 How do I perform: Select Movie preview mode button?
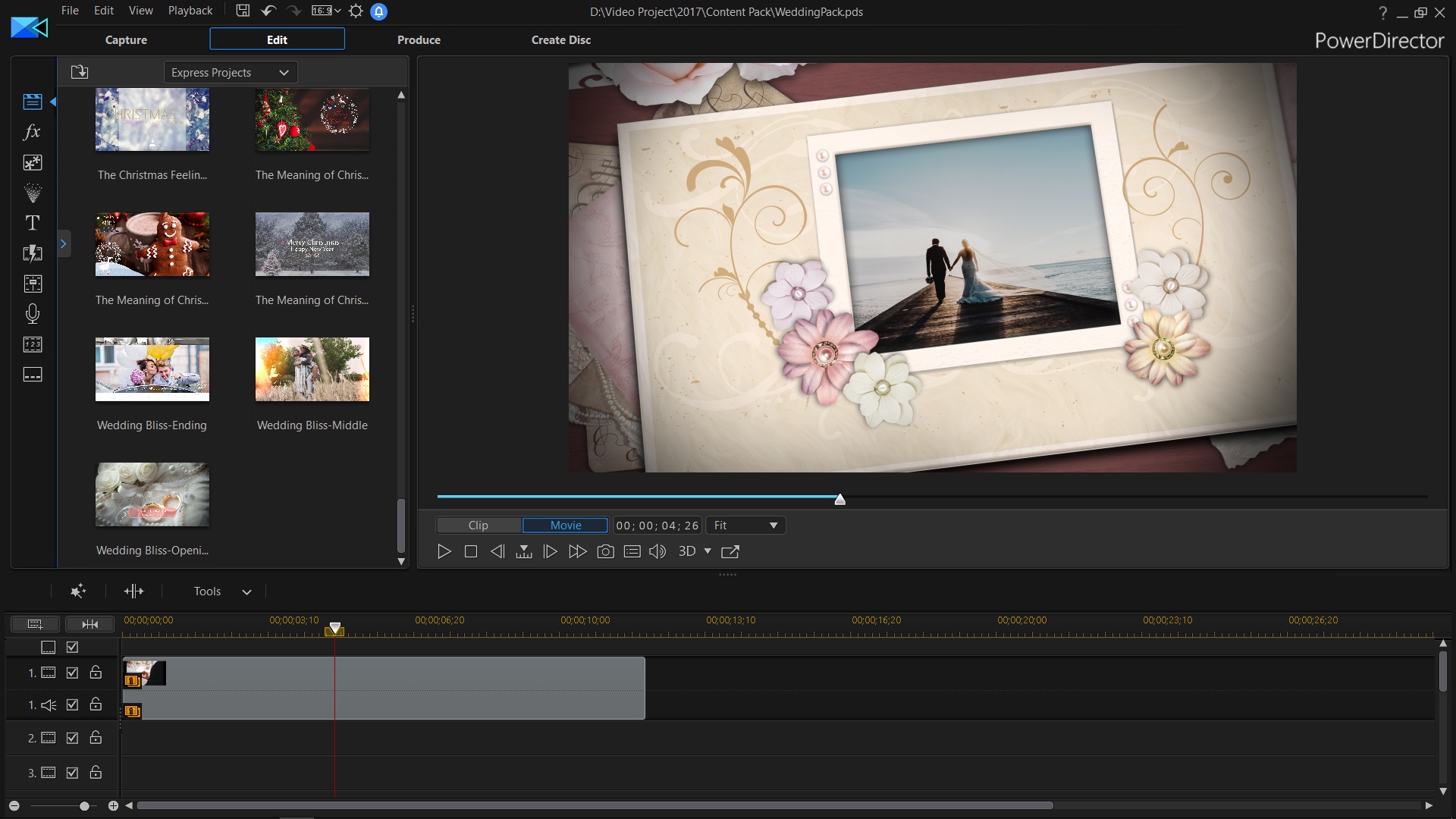coord(565,526)
